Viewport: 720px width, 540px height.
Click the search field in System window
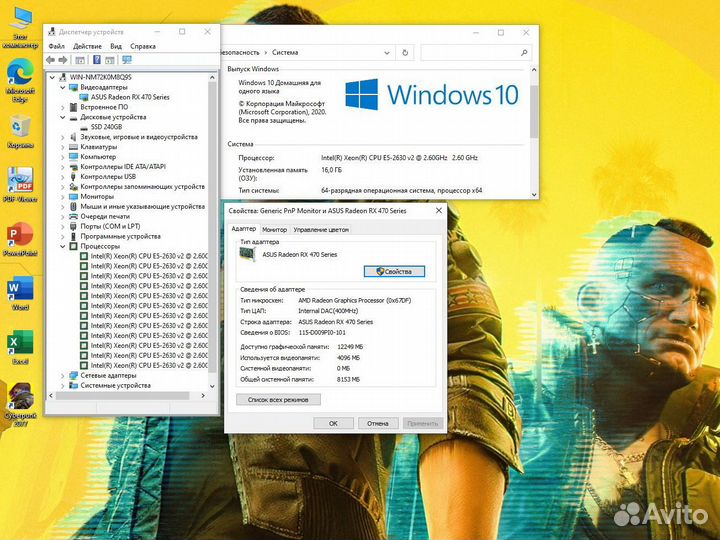point(476,53)
